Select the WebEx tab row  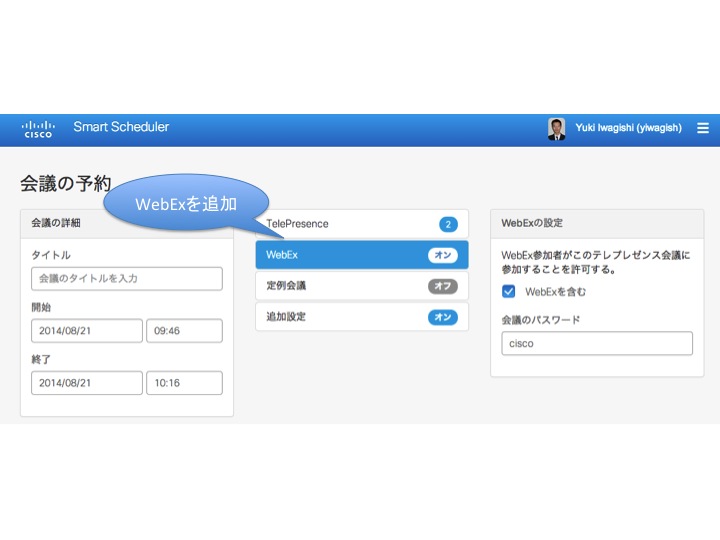[340, 255]
